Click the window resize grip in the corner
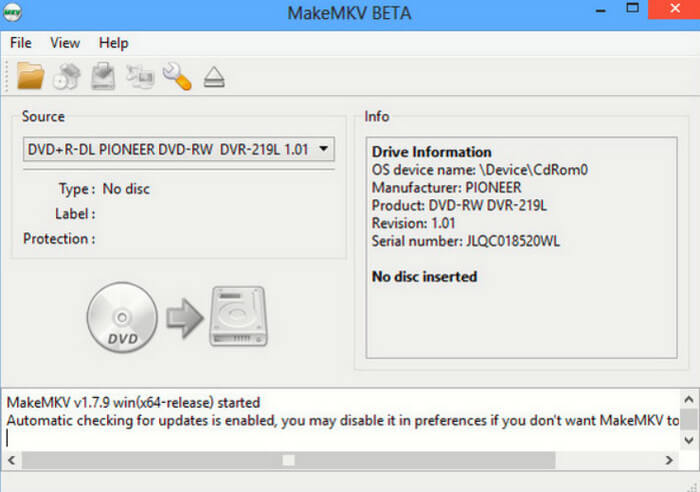This screenshot has width=700, height=492. pos(693,486)
